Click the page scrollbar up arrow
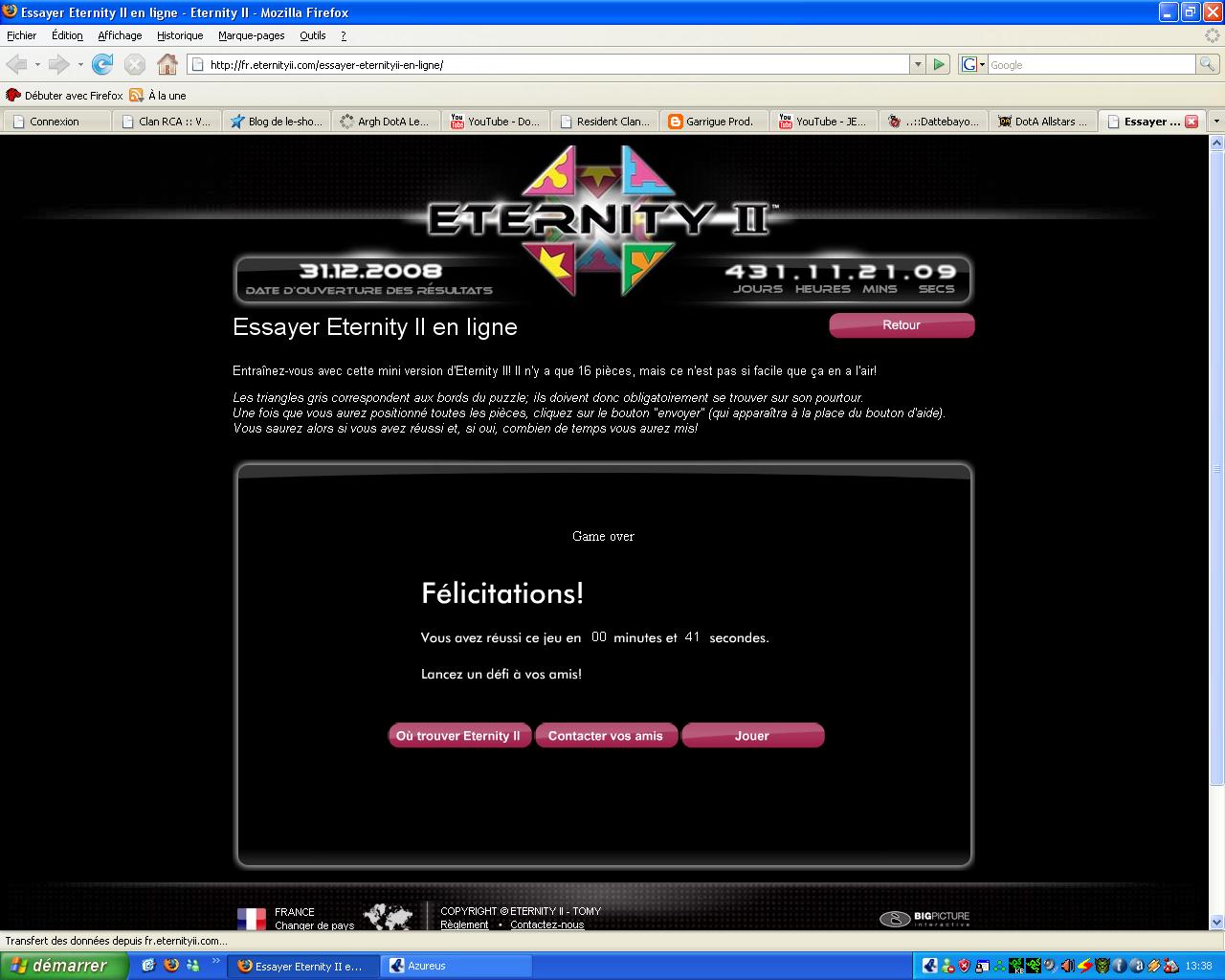This screenshot has width=1225, height=980. tap(1216, 143)
